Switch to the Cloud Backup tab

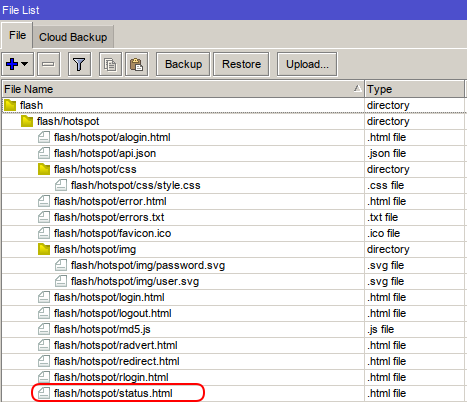[x=73, y=37]
